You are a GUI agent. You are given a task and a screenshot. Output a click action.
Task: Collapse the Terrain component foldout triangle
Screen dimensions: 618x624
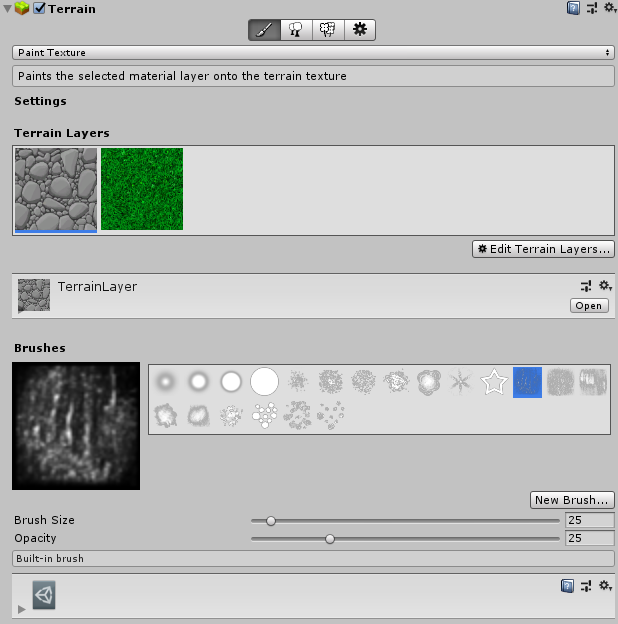[x=7, y=8]
